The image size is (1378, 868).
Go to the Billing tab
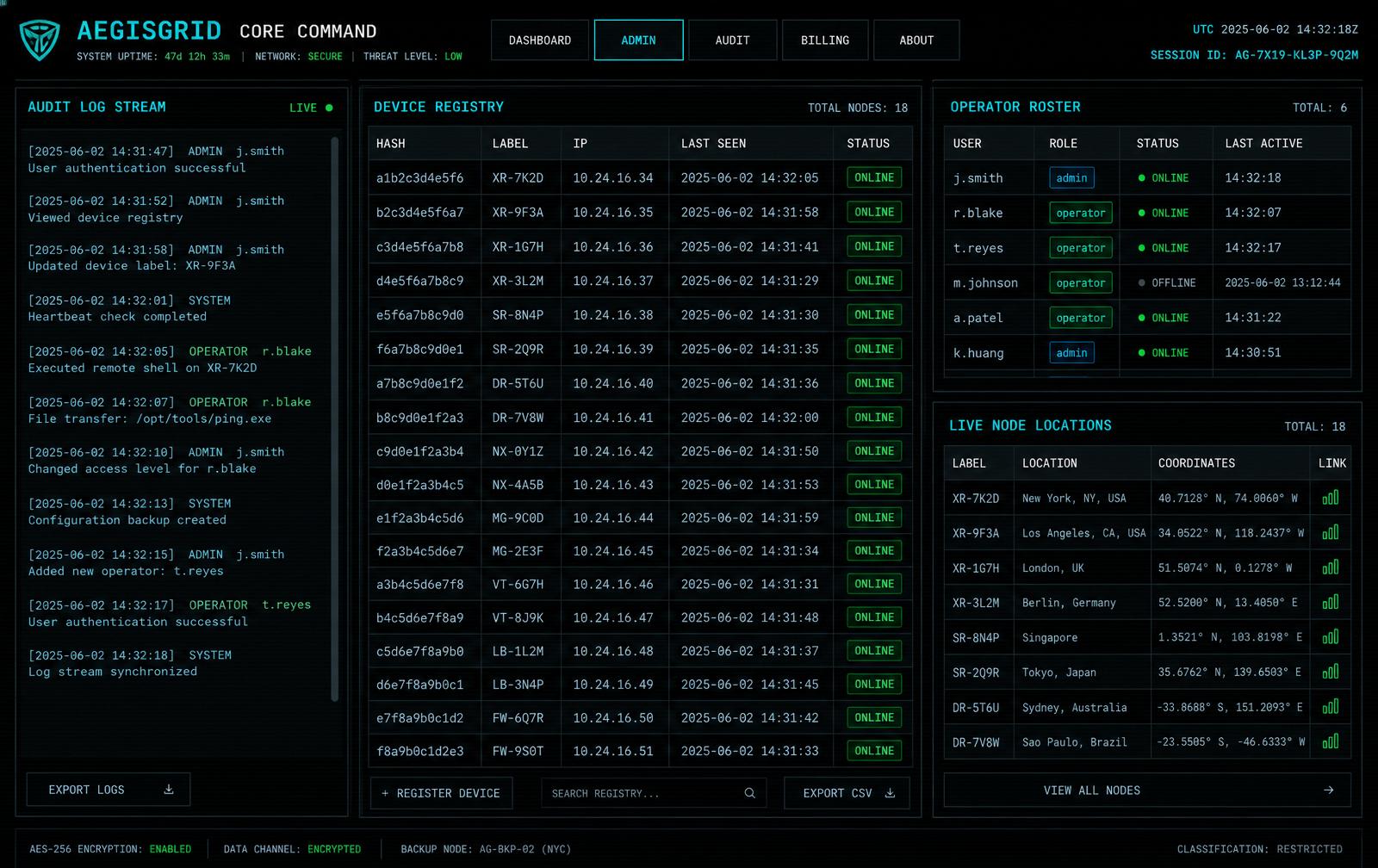coord(825,40)
